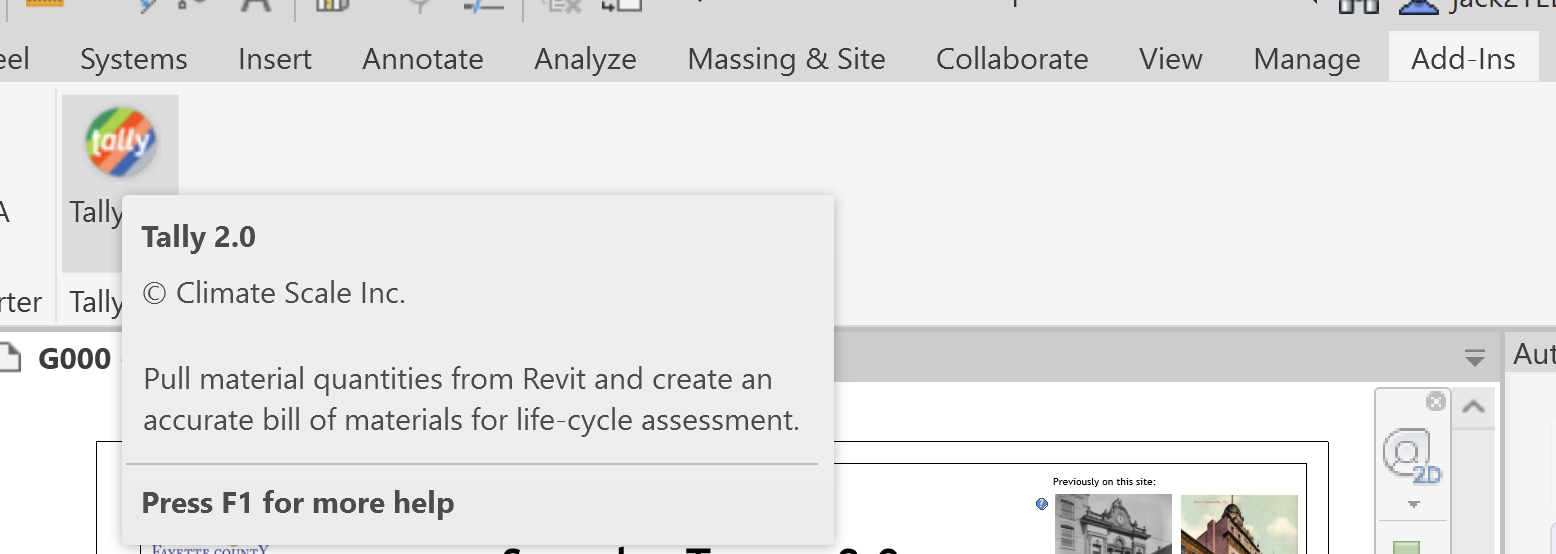Go to the Collaborate tab
The image size is (1556, 554).
tap(1012, 59)
